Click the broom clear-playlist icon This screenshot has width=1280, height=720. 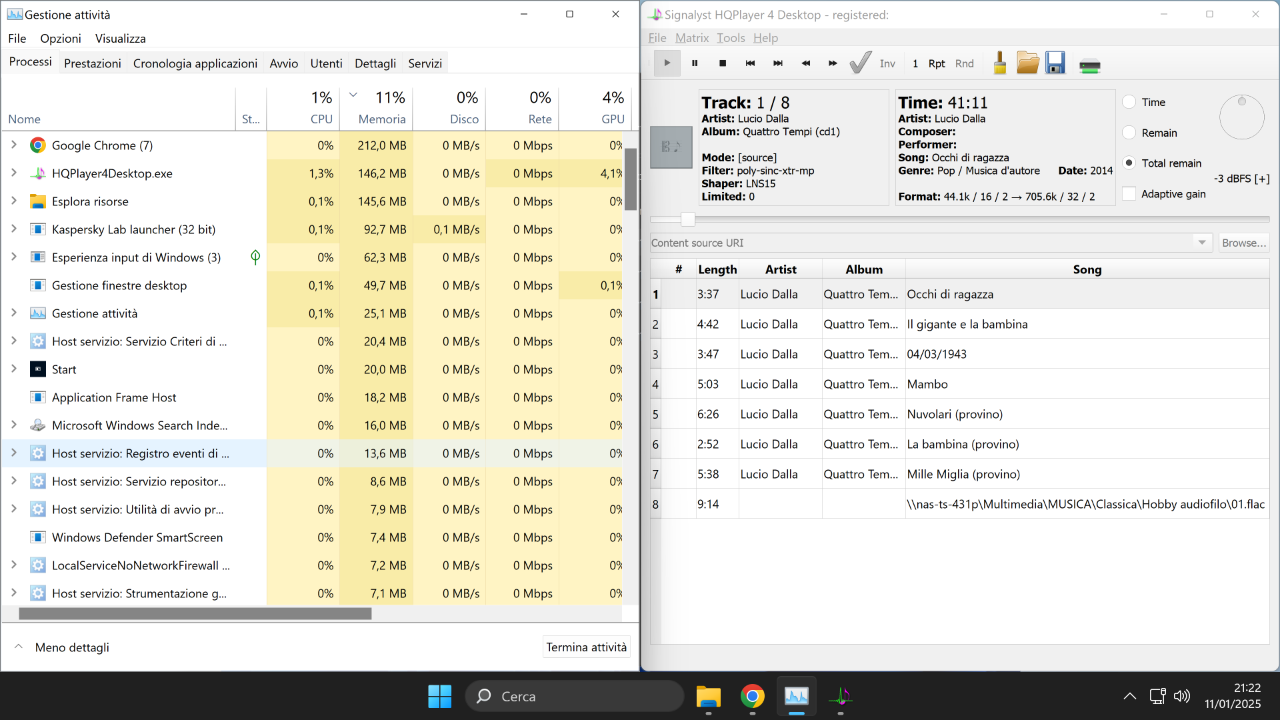click(x=999, y=63)
